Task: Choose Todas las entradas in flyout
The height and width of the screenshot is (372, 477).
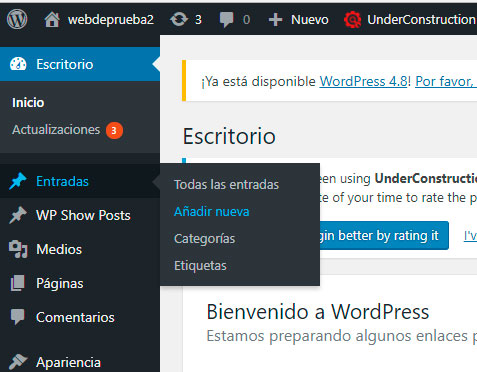Action: 227,184
